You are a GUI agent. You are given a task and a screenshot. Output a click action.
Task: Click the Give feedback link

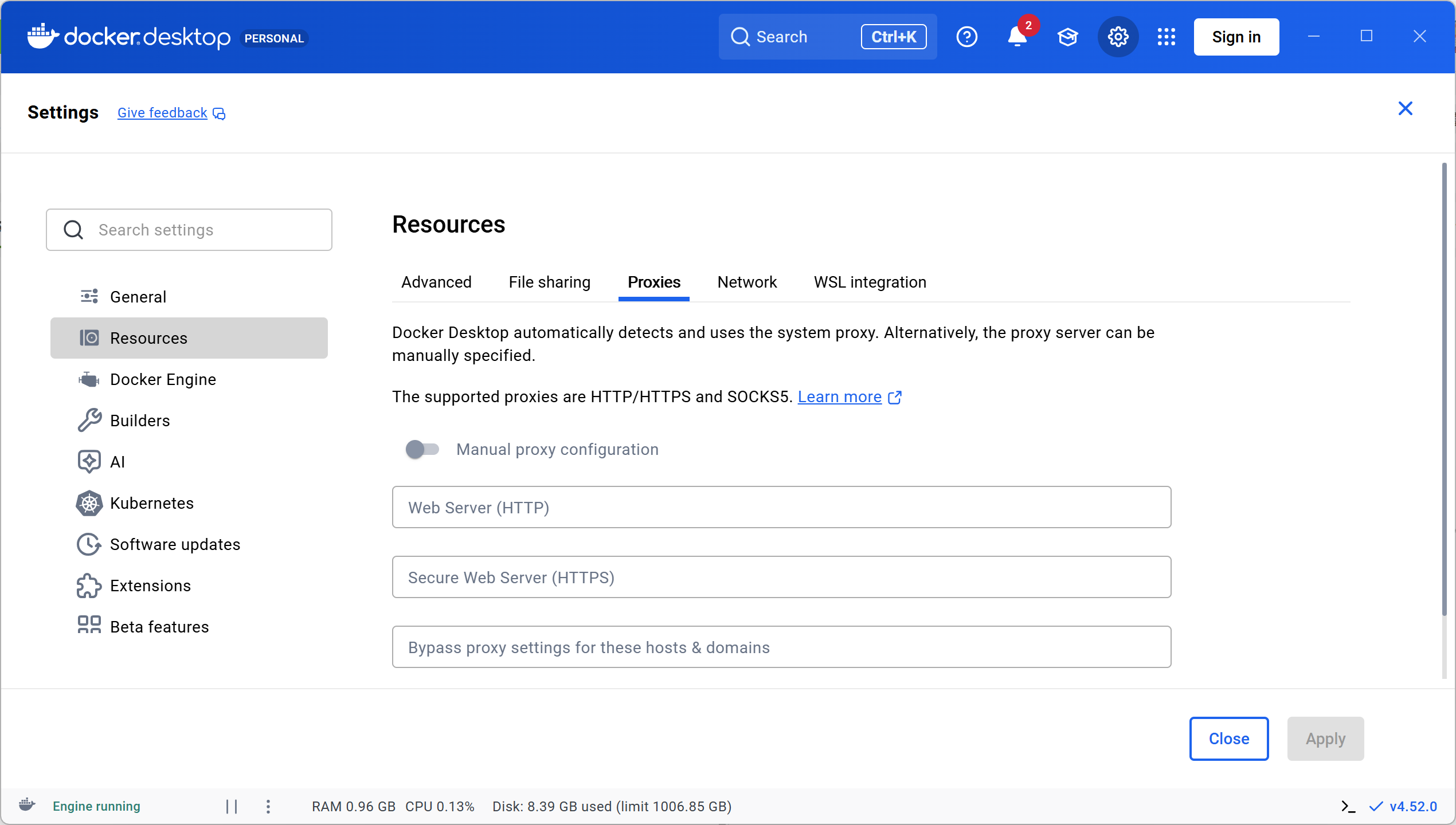coord(162,112)
